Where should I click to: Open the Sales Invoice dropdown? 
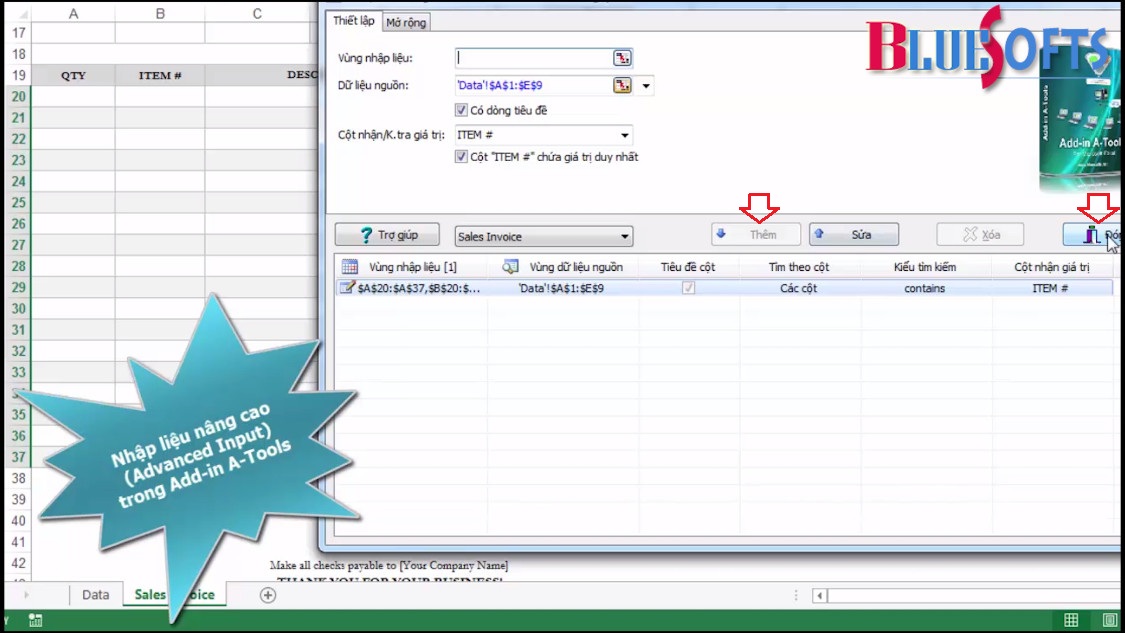pos(544,236)
